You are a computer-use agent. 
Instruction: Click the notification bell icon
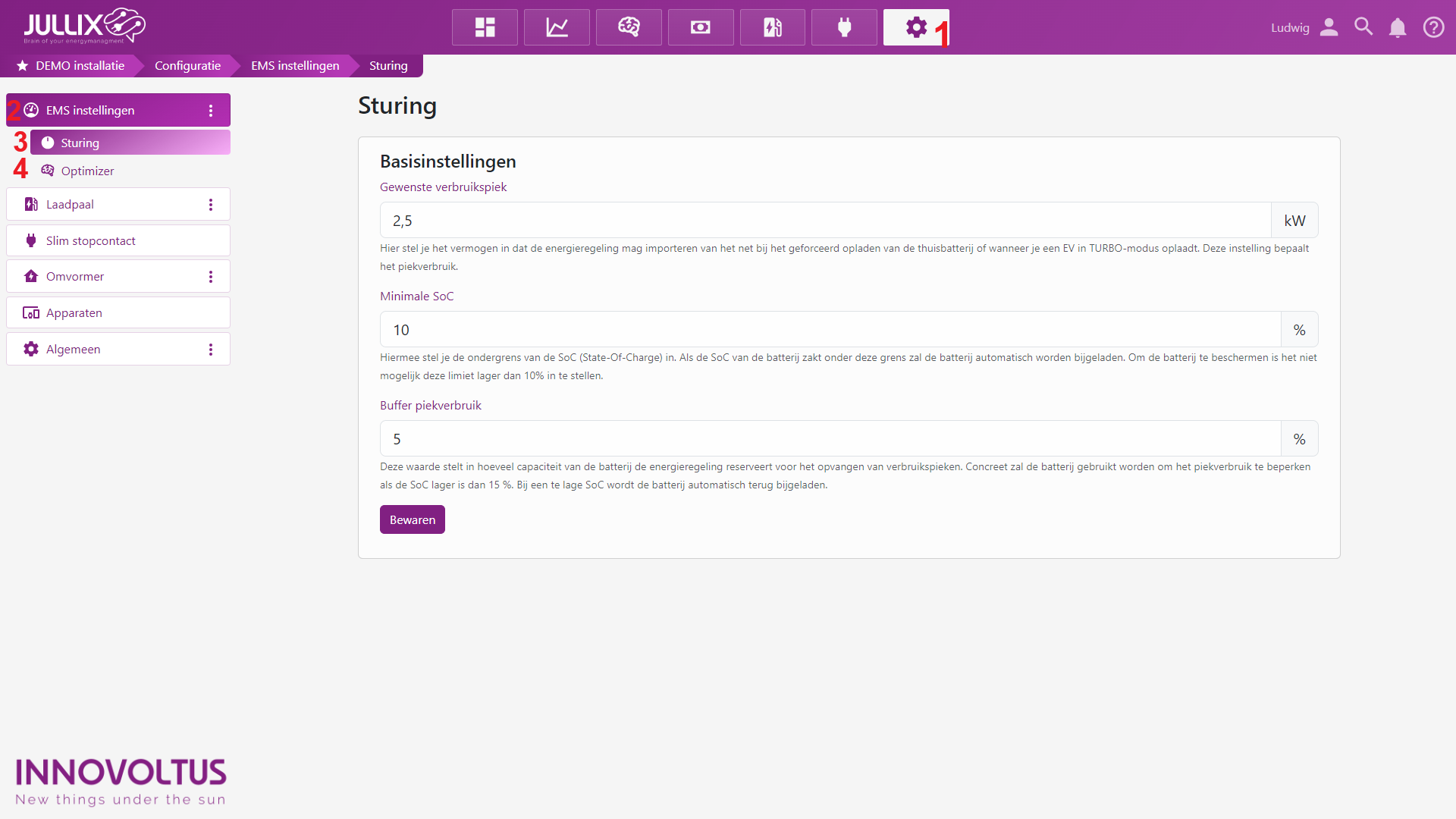pos(1398,27)
